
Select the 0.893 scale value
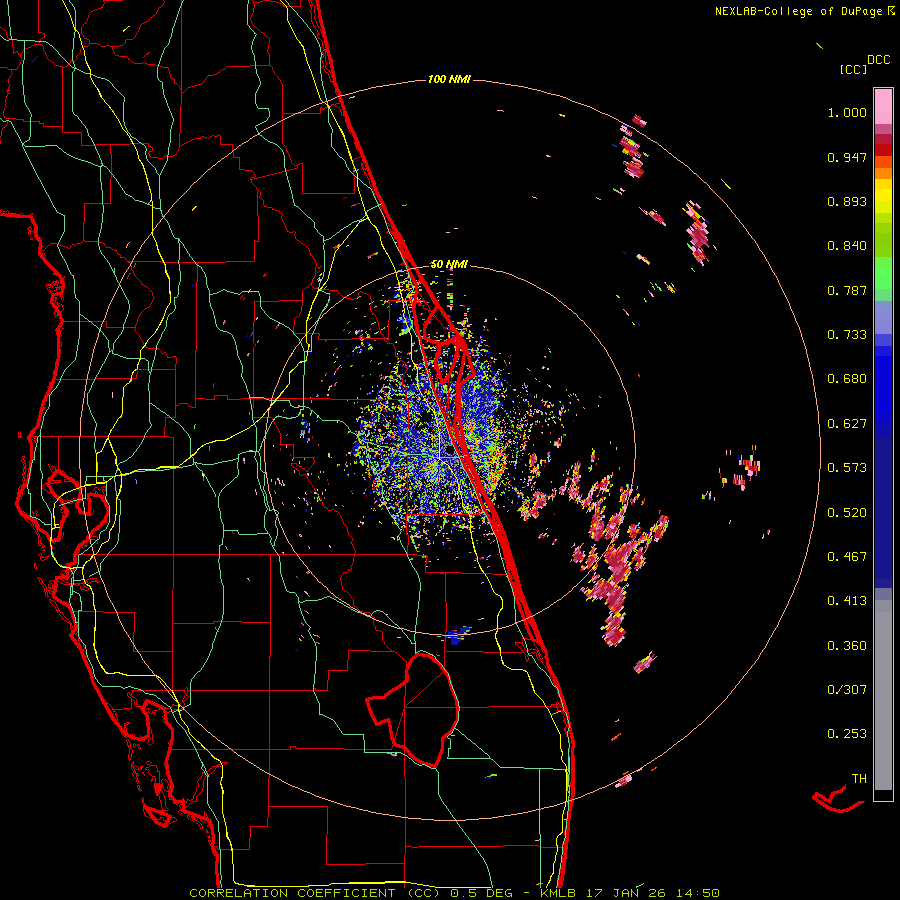coord(847,201)
